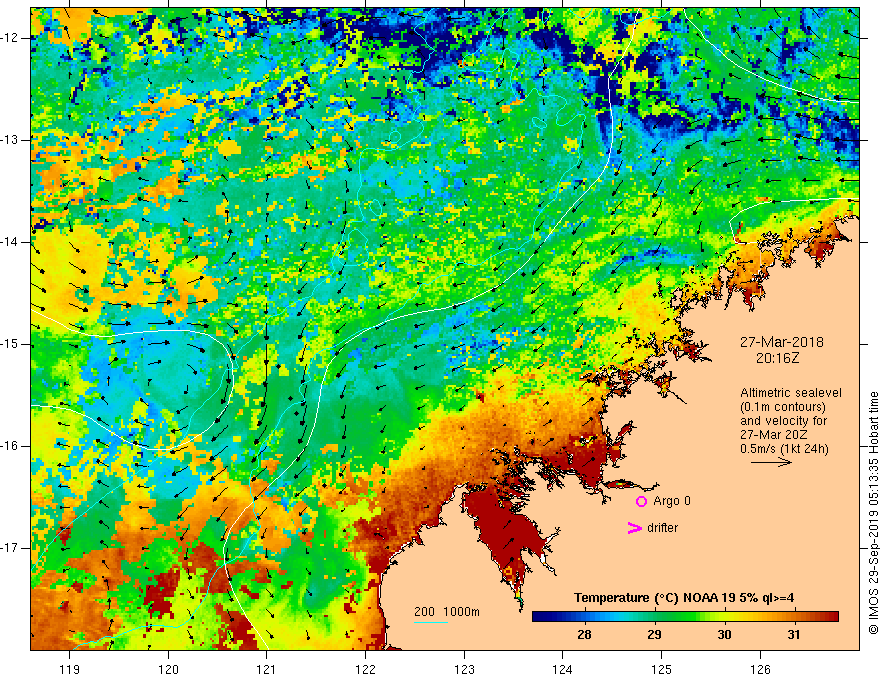Viewport: 880px width, 680px height.
Task: Click the 29 tick label on colorbar
Action: point(654,635)
